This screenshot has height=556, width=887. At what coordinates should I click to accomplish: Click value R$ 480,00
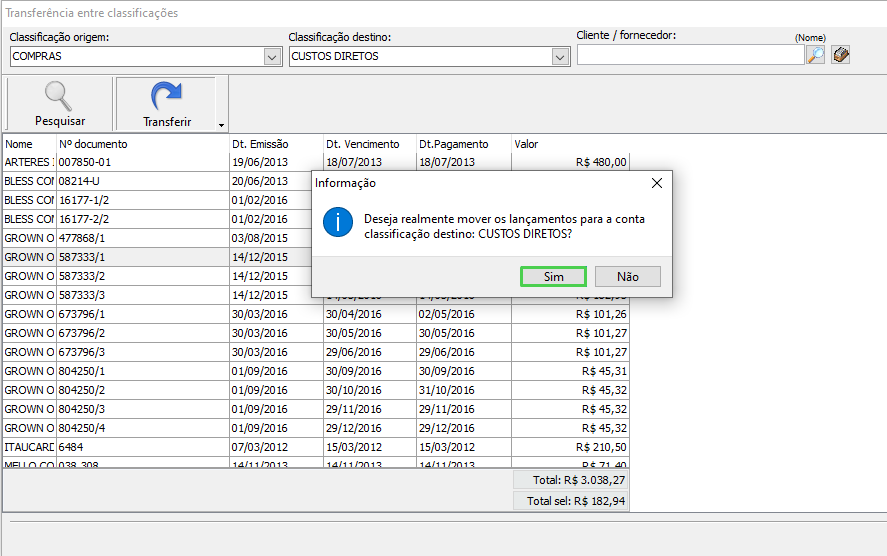pyautogui.click(x=570, y=162)
